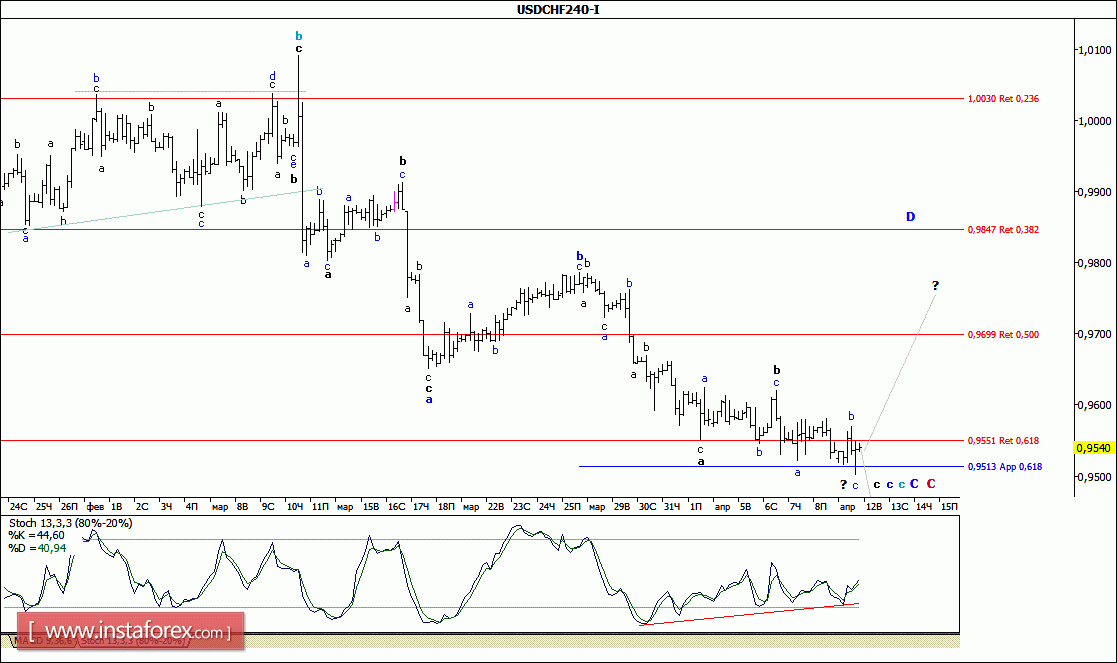
Task: Click the yellow 0,9540 current price tag
Action: click(1093, 448)
